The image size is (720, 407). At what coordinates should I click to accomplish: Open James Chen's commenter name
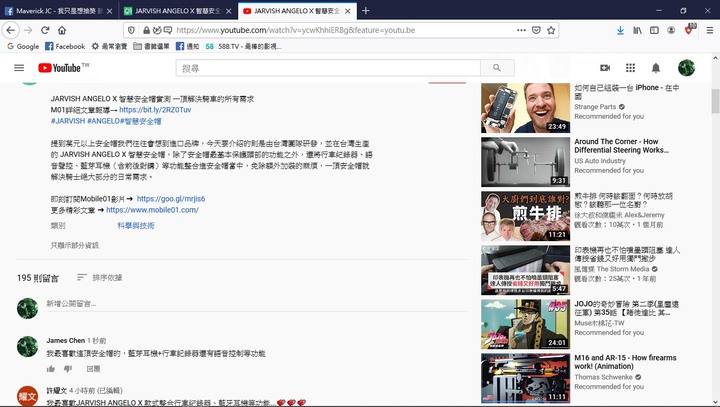65,340
